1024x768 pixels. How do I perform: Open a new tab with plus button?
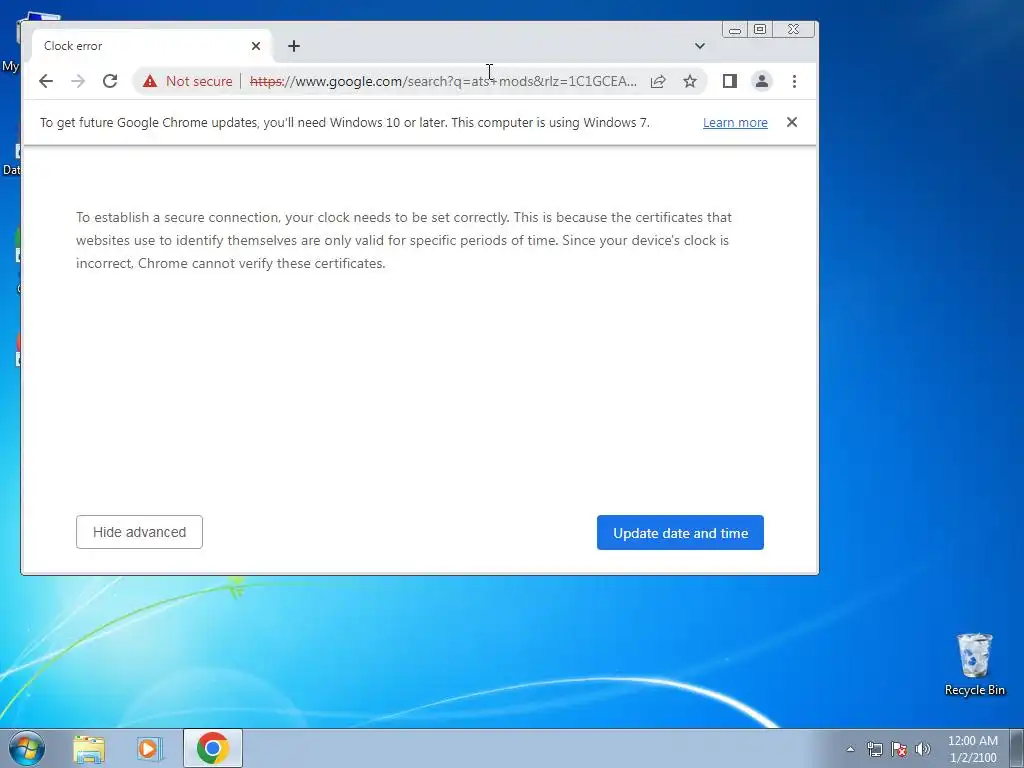click(294, 46)
